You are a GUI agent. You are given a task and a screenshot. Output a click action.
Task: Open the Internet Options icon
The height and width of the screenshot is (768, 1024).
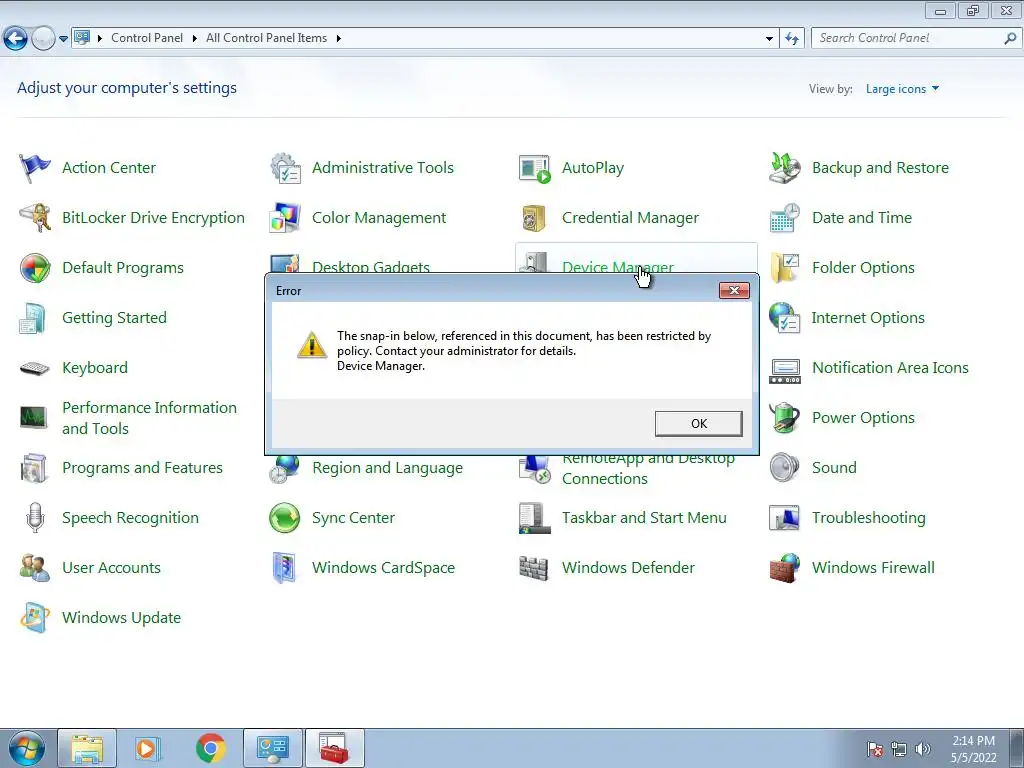(x=784, y=318)
